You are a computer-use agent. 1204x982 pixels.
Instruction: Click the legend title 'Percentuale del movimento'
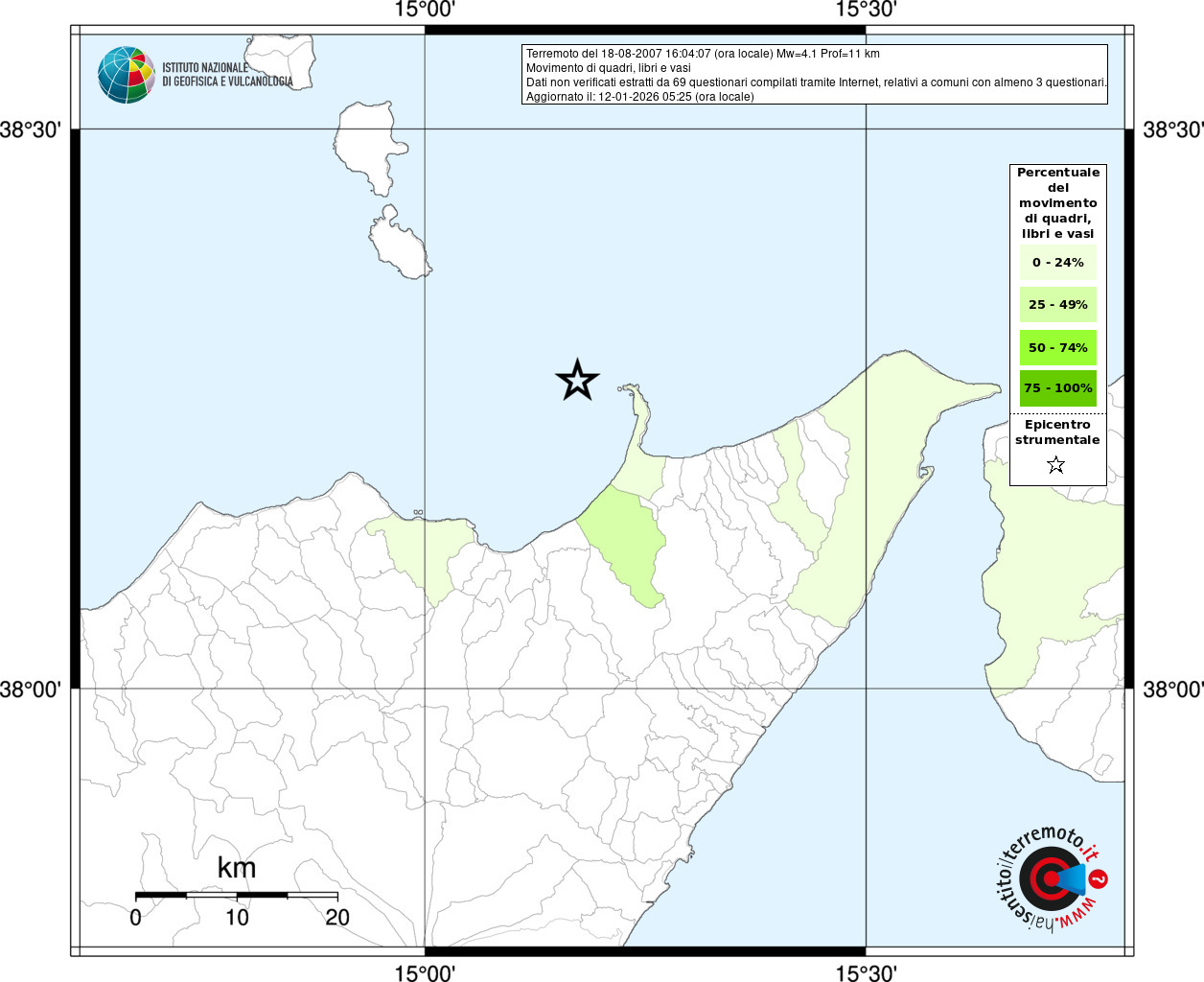coord(1058,202)
